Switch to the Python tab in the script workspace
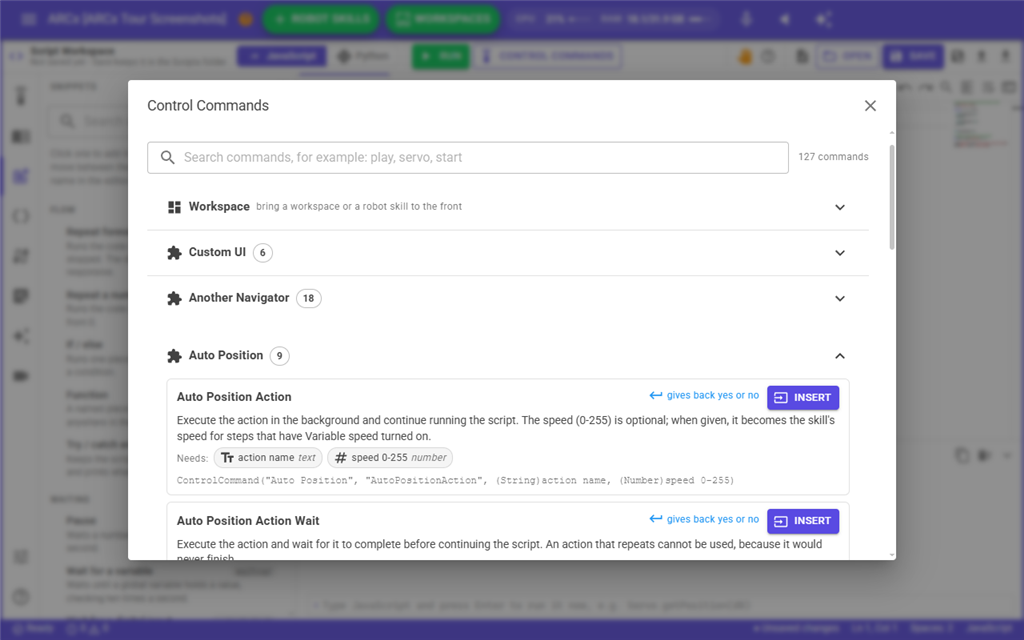1024x640 pixels. coord(363,57)
